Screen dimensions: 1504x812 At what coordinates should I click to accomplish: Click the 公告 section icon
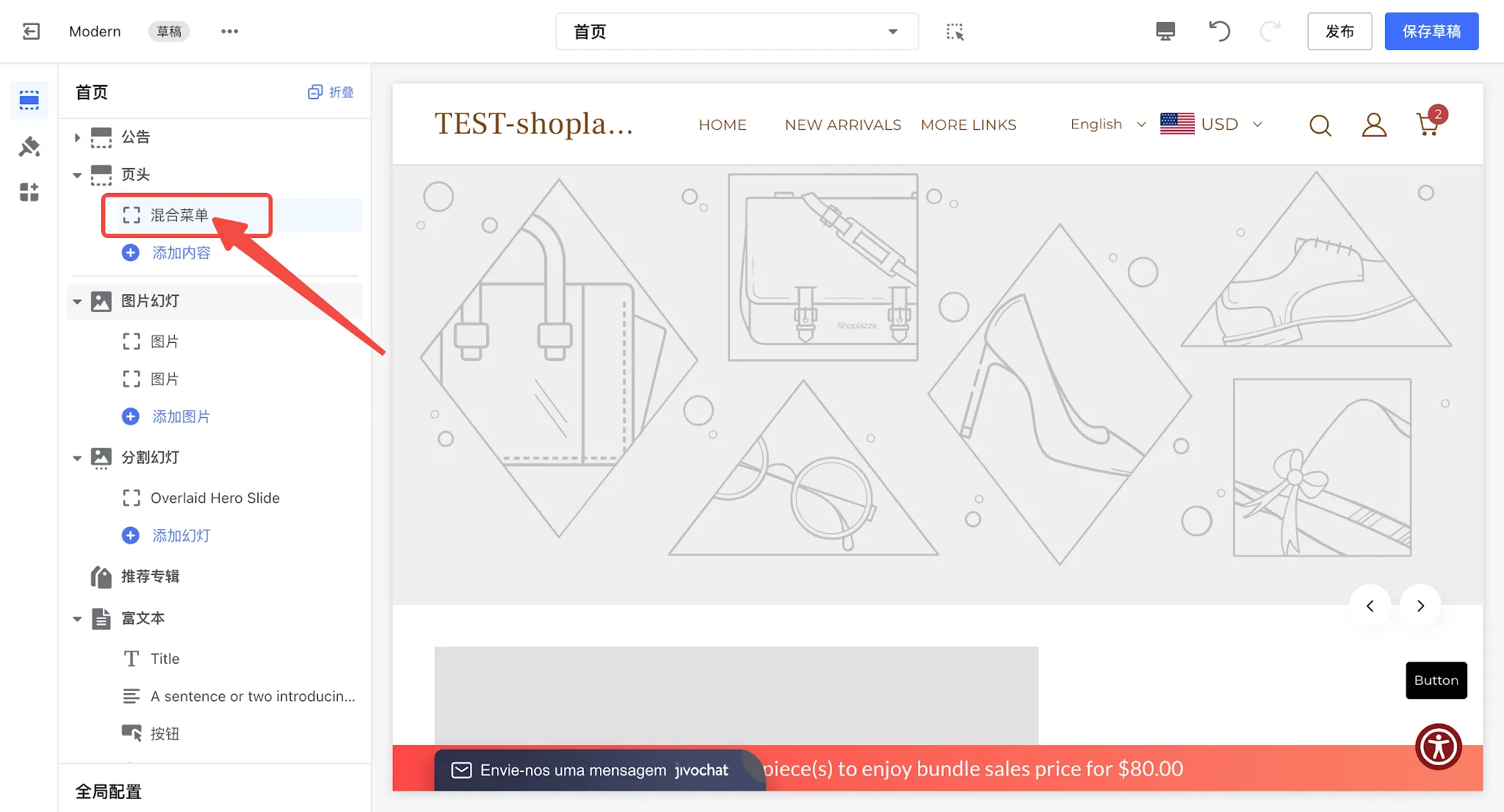101,137
